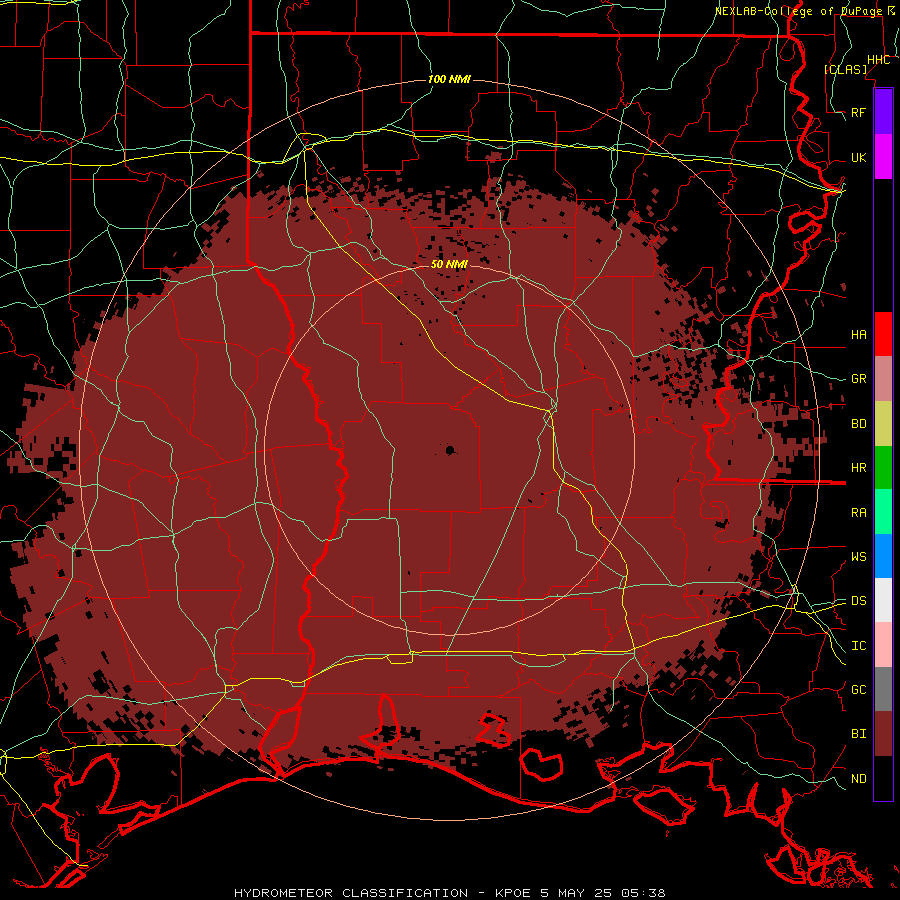
Task: Click the "HHC" product code text
Action: pyautogui.click(x=878, y=60)
